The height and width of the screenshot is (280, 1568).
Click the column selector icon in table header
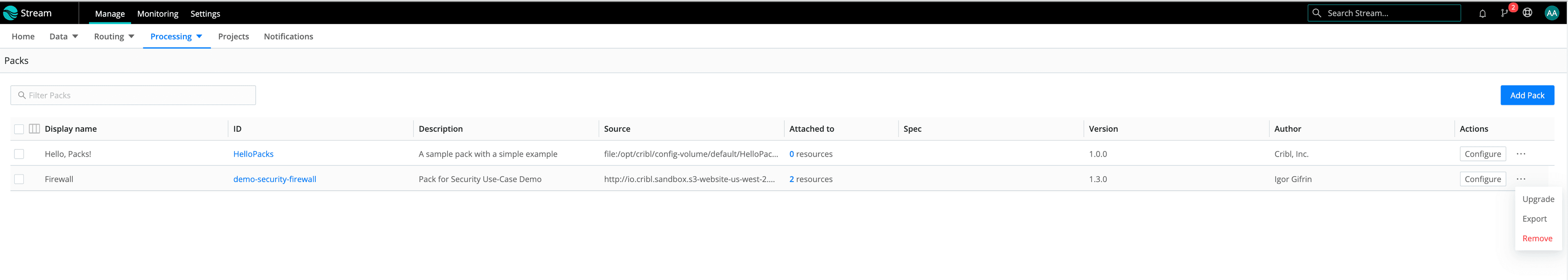point(35,129)
